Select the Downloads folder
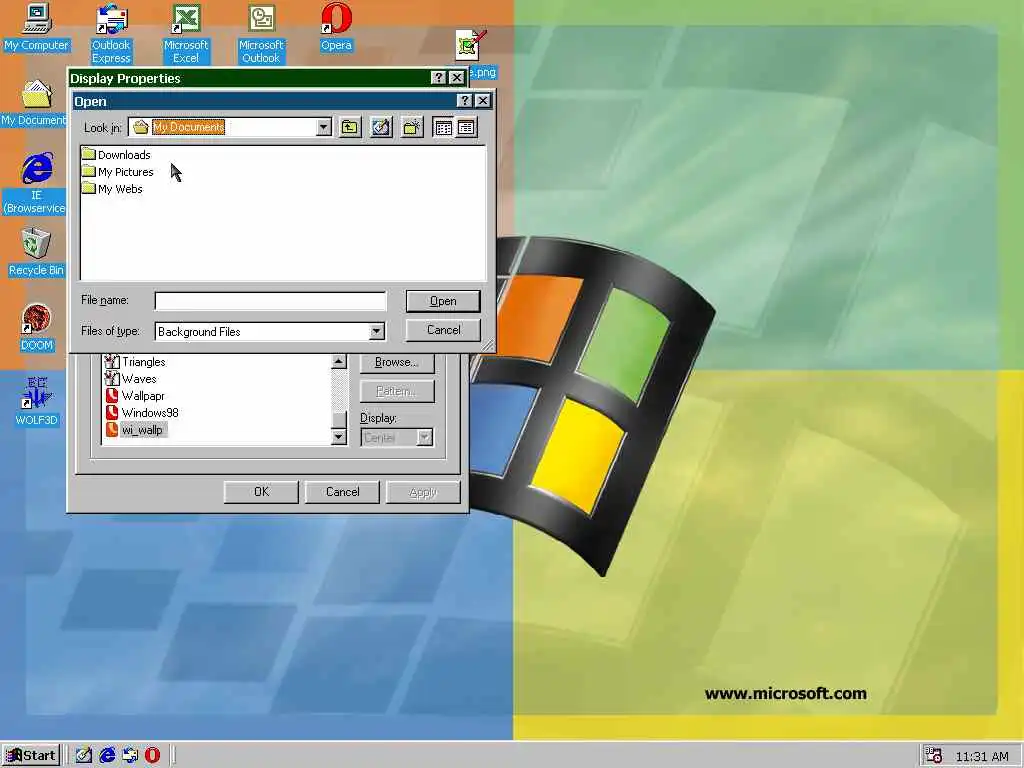The image size is (1024, 768). [x=116, y=155]
